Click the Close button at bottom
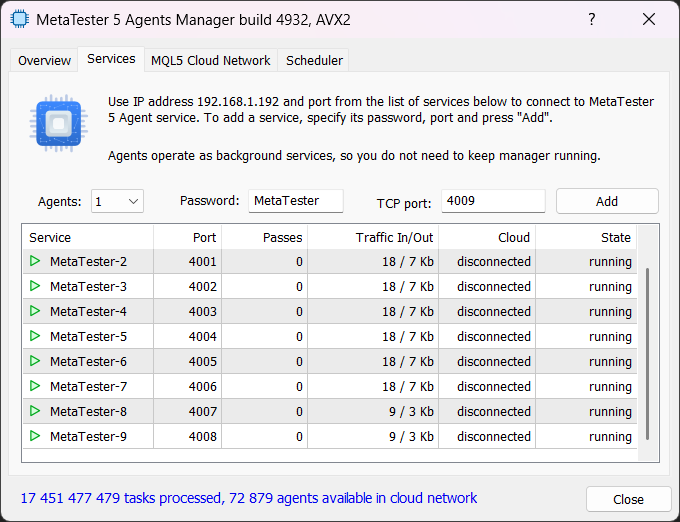Screen dimensions: 680x522 (x=628, y=499)
